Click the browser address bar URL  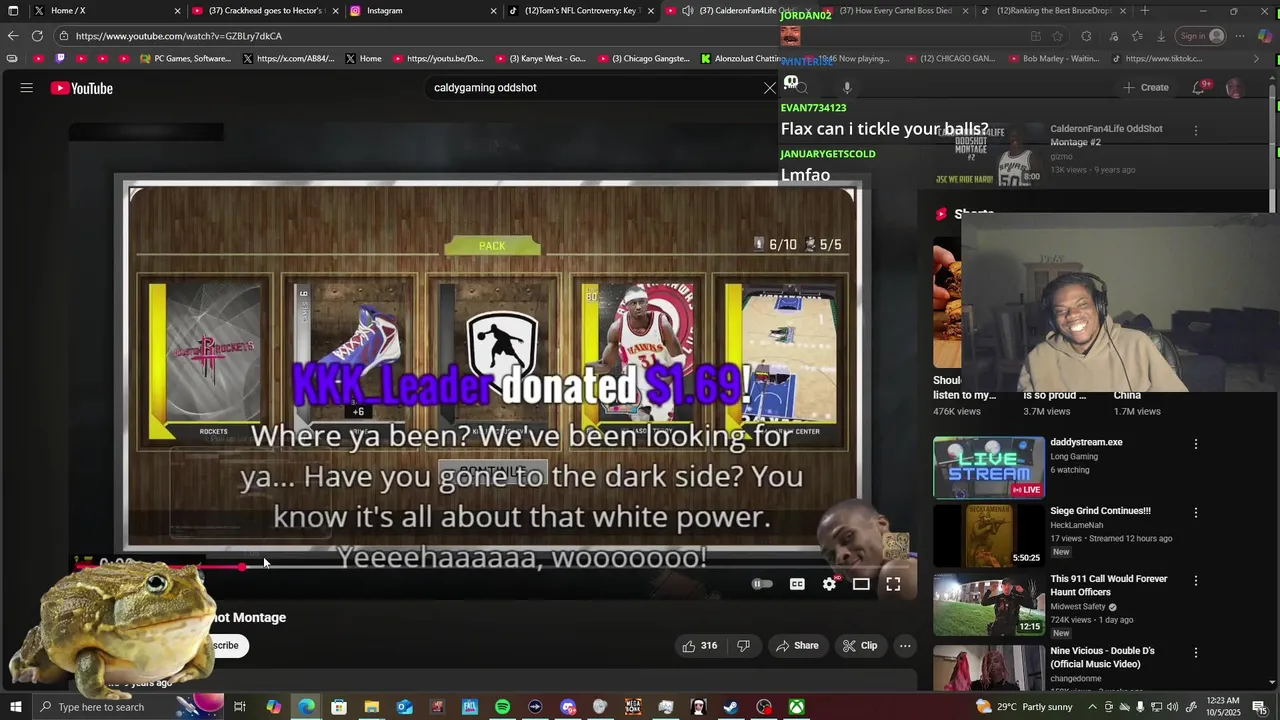pyautogui.click(x=178, y=36)
